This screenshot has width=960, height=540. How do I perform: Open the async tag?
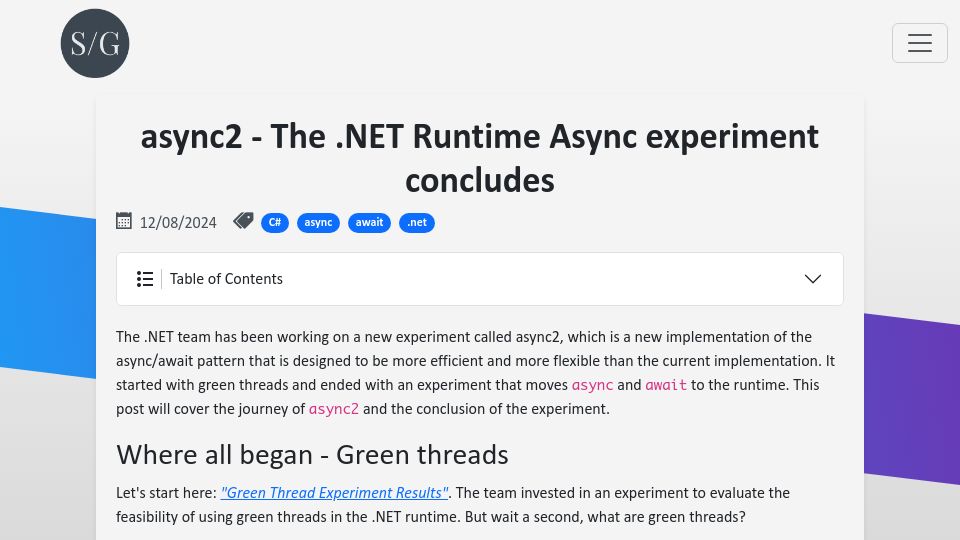point(318,222)
